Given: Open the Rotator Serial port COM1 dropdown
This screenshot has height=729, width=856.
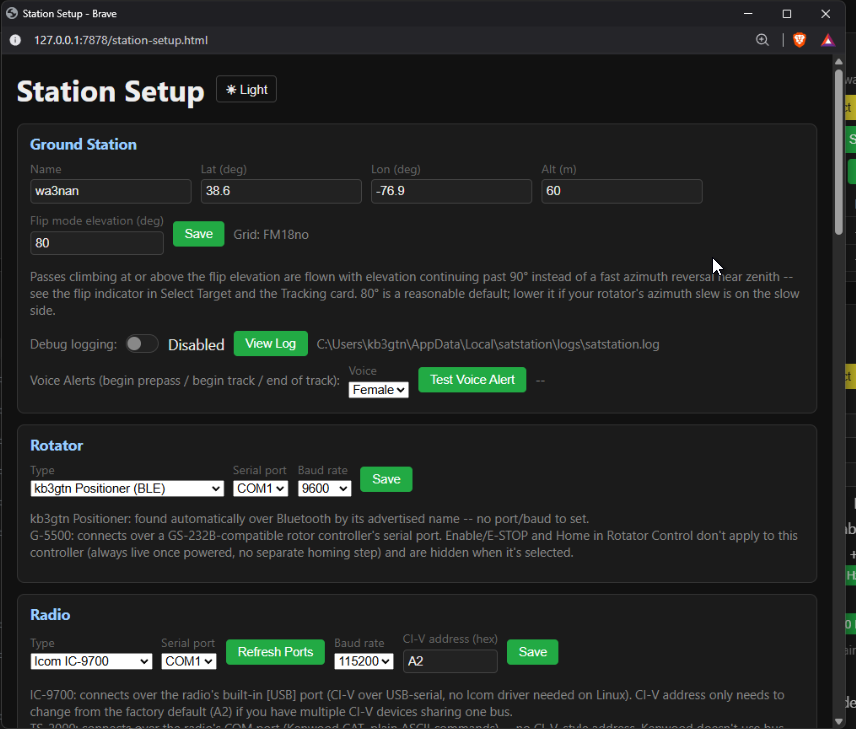Looking at the screenshot, I should tap(260, 488).
